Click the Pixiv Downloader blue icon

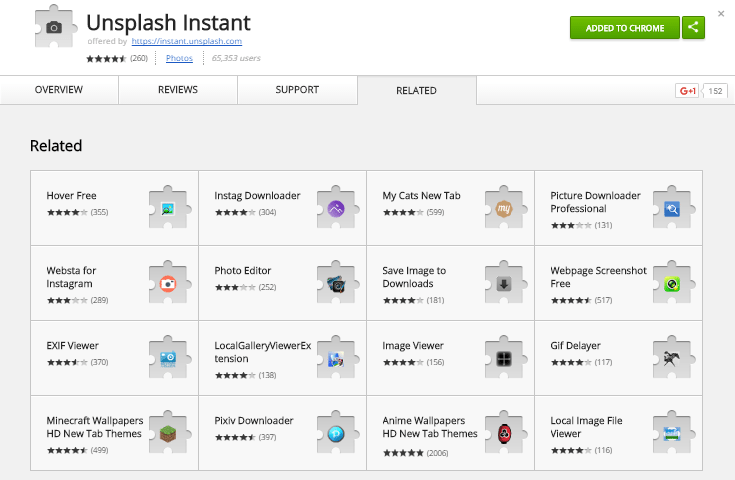338,433
